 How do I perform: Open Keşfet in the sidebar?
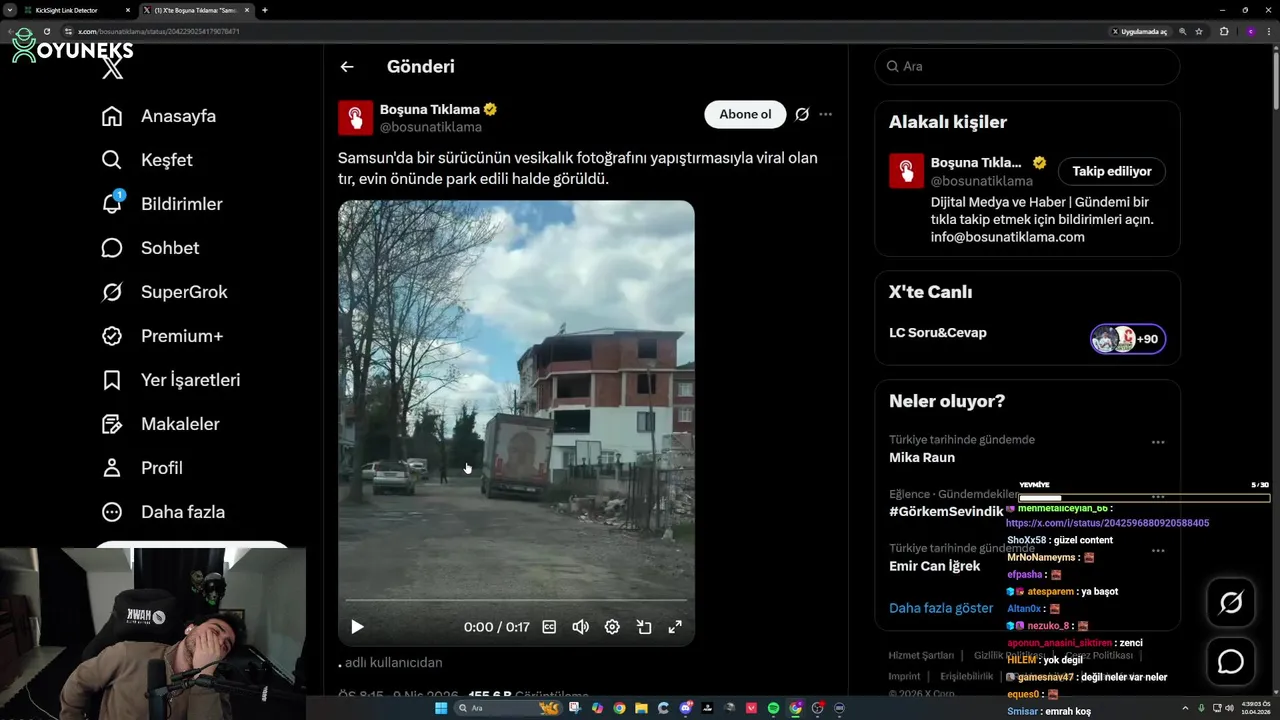point(147,160)
